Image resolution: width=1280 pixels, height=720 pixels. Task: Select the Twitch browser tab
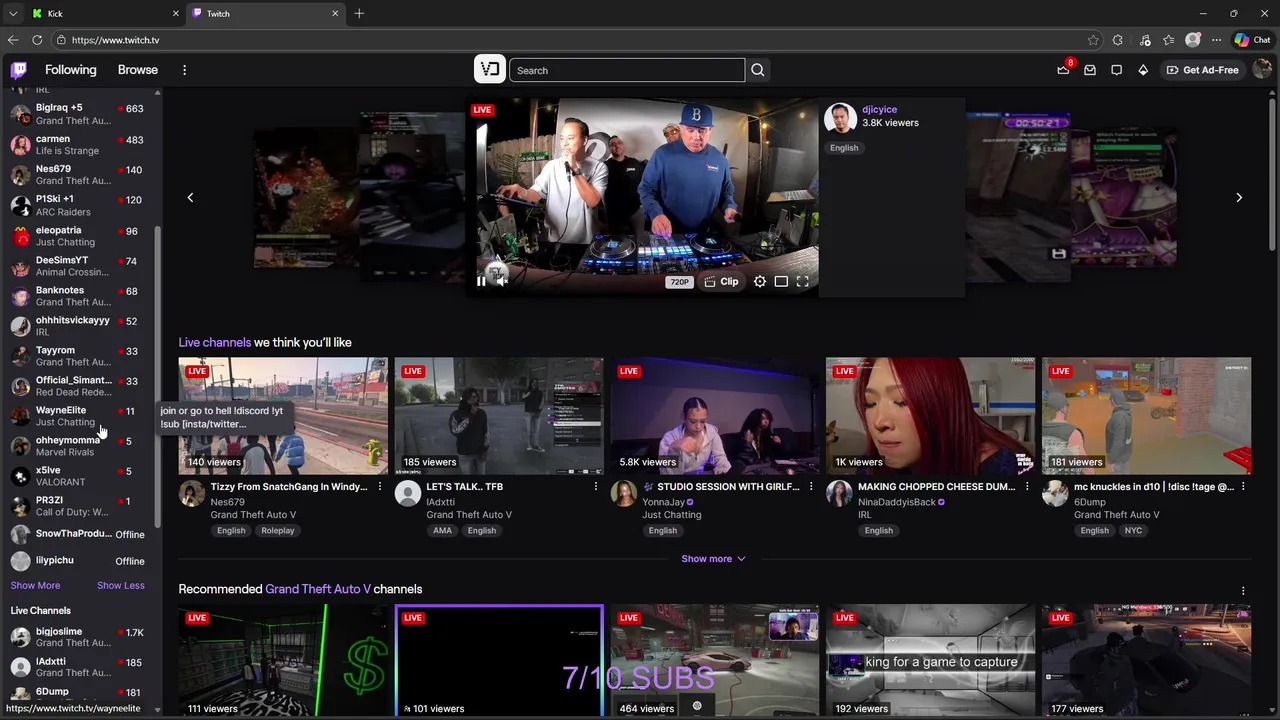tap(266, 13)
